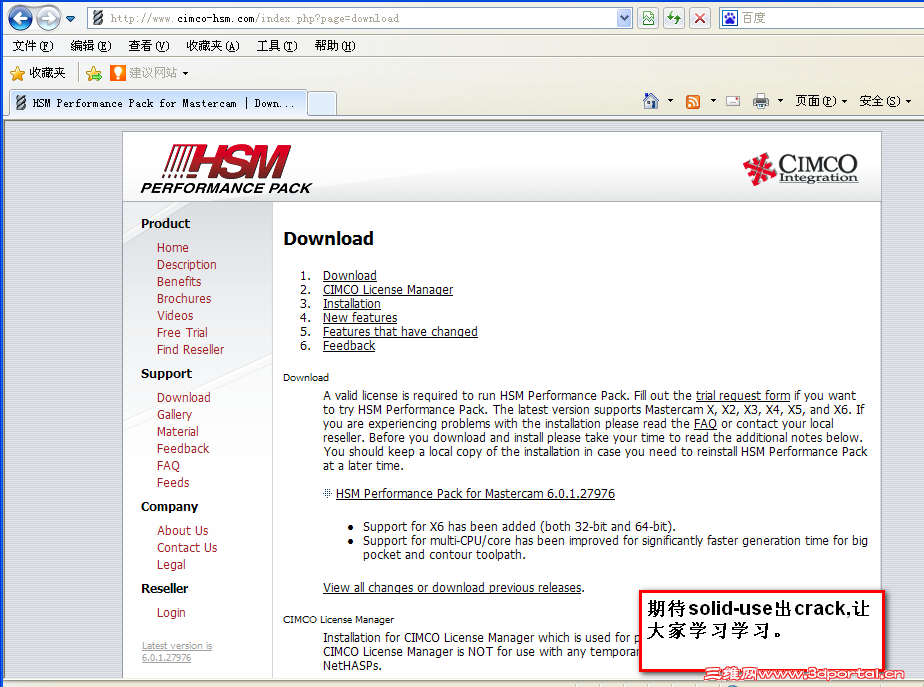The image size is (924, 687).
Task: Jump to Installation section link
Action: pyautogui.click(x=352, y=304)
